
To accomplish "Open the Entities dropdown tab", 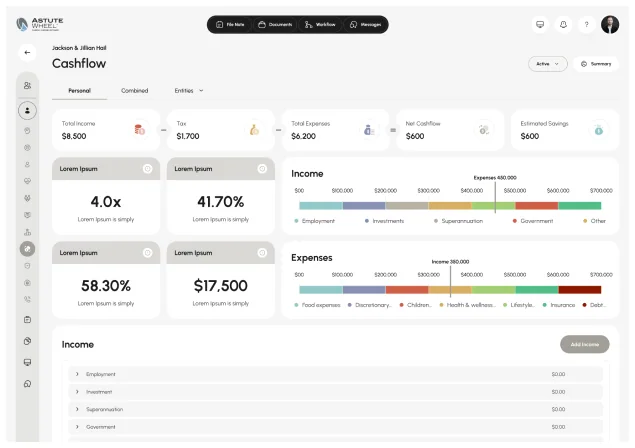I will coord(189,91).
